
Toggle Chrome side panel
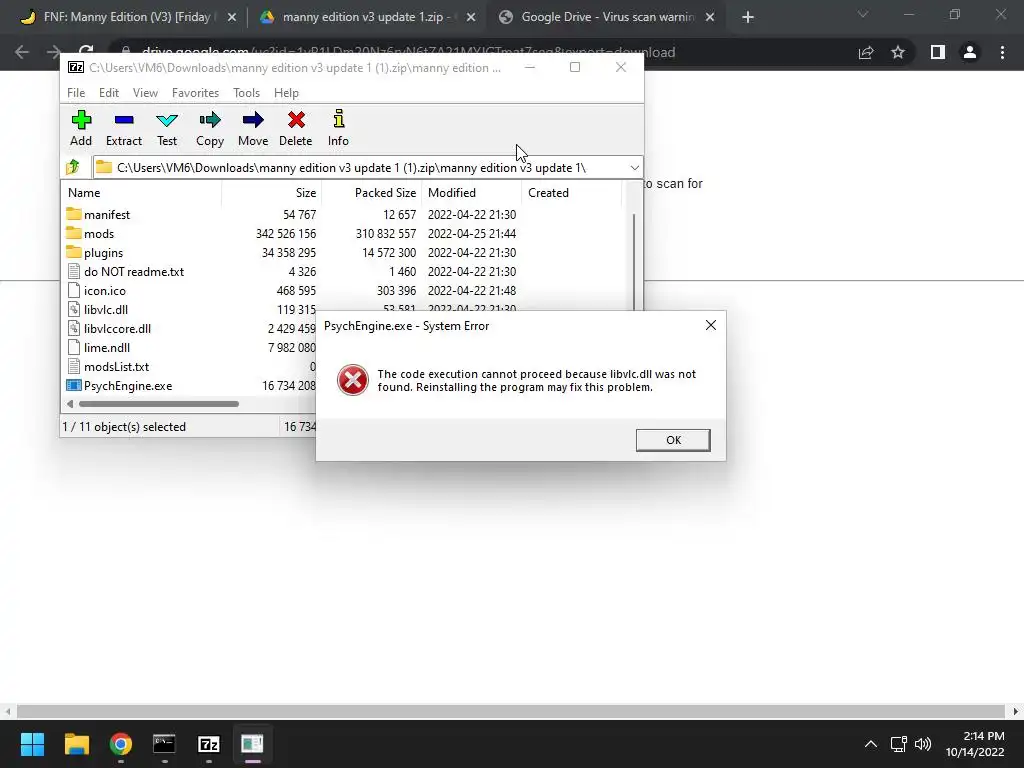coord(938,52)
